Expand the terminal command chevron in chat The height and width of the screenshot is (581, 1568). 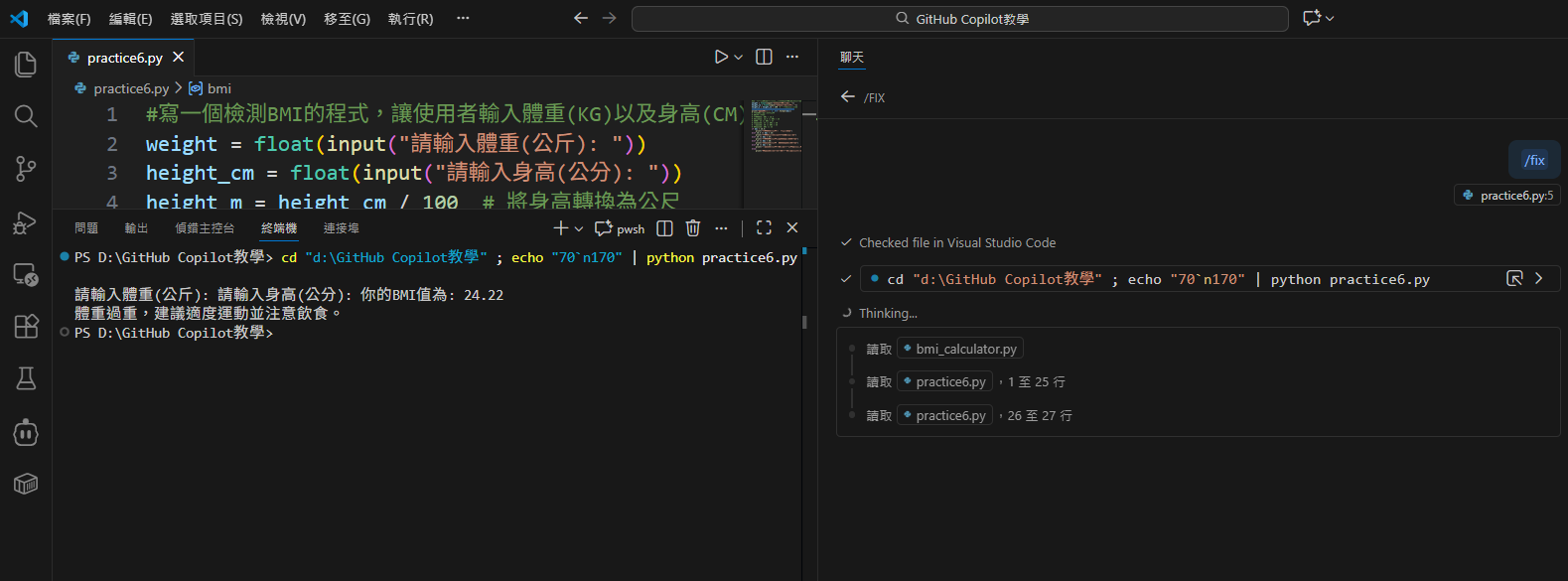tap(1538, 279)
